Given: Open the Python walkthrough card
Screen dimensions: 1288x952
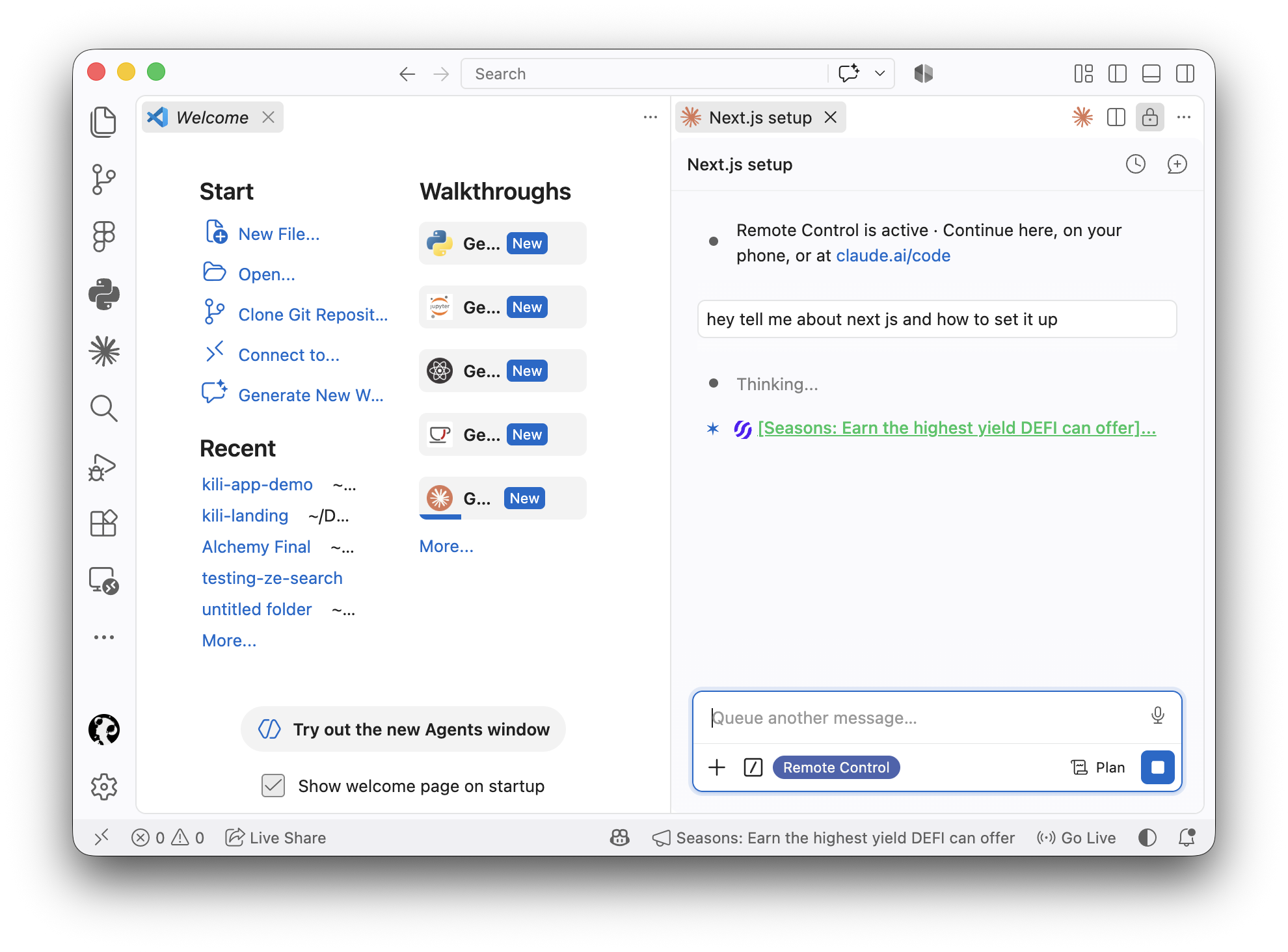Looking at the screenshot, I should coord(502,243).
